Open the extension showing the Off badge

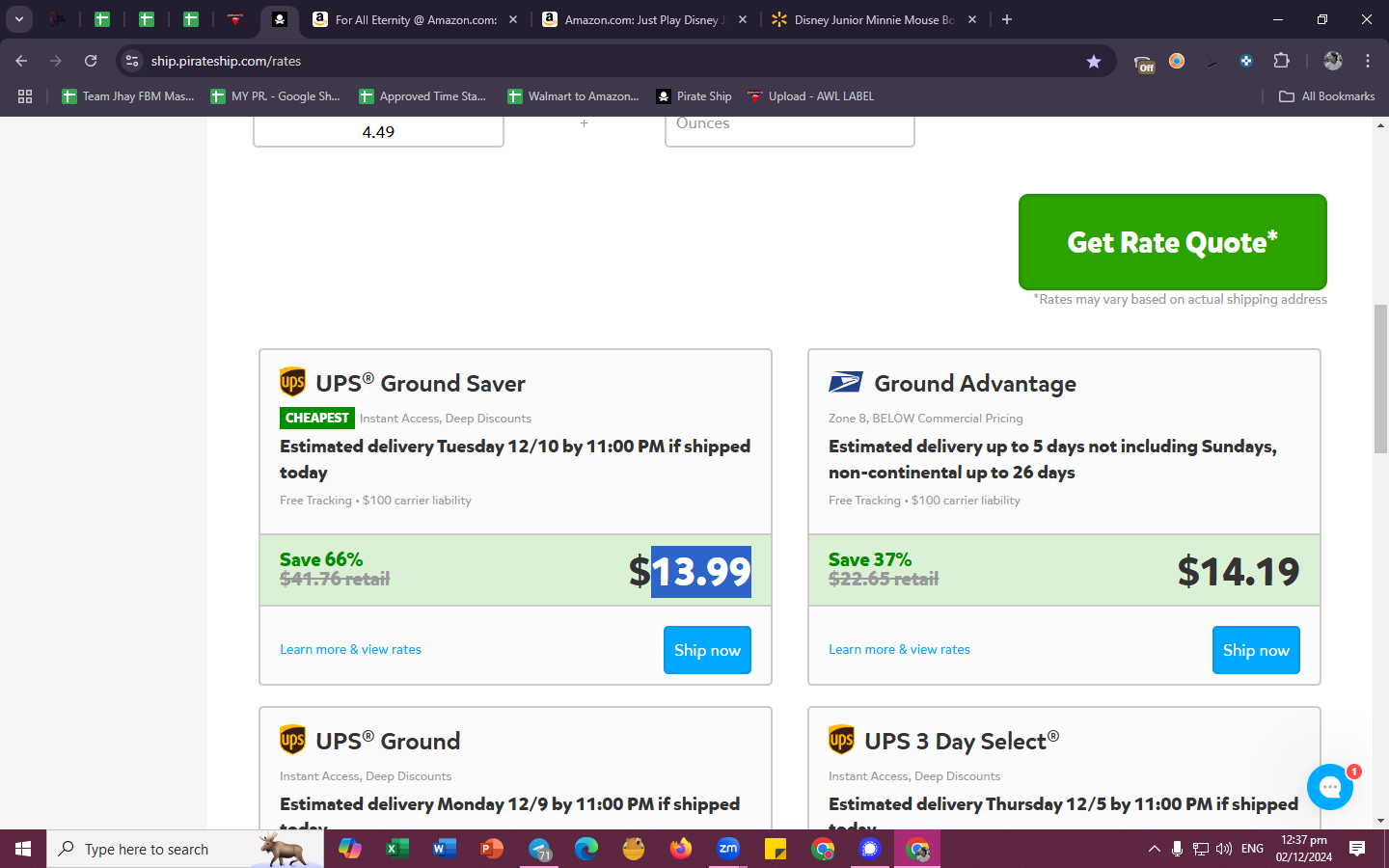click(x=1144, y=62)
